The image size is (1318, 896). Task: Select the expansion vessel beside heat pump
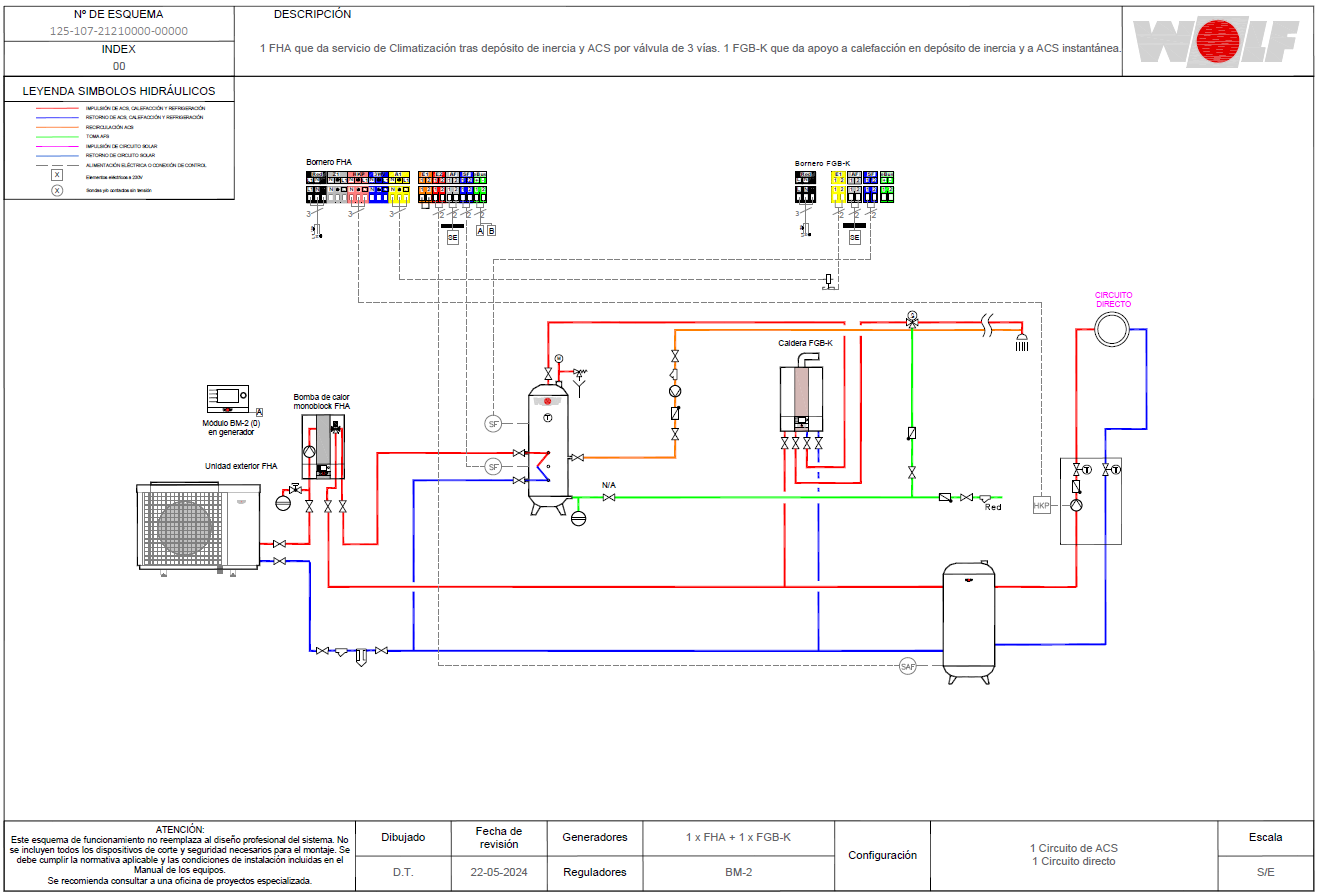283,502
